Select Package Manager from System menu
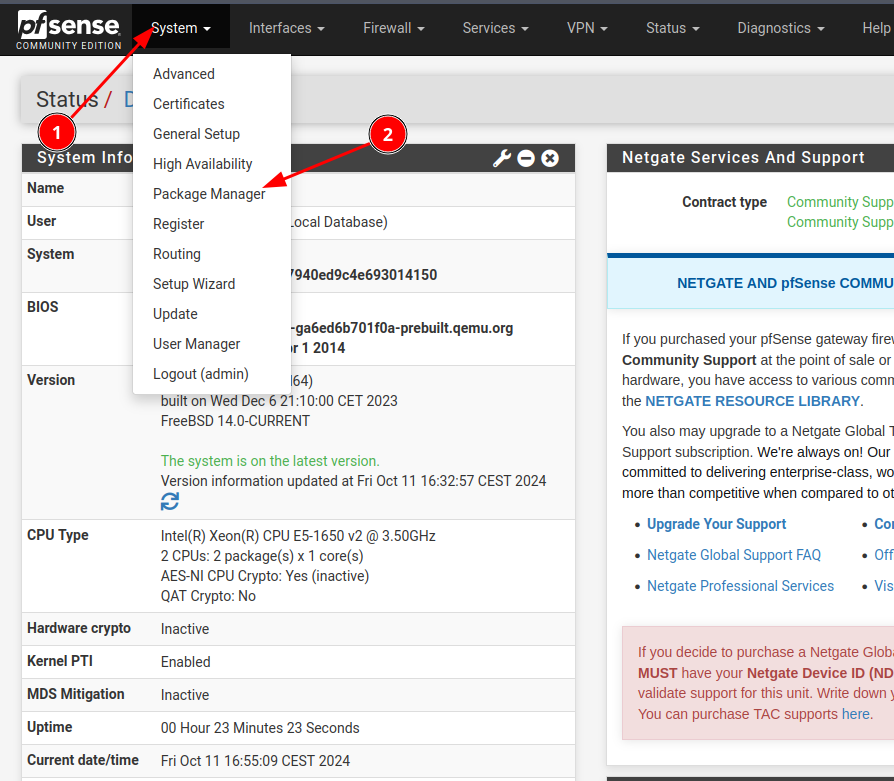The image size is (894, 781). (x=209, y=194)
